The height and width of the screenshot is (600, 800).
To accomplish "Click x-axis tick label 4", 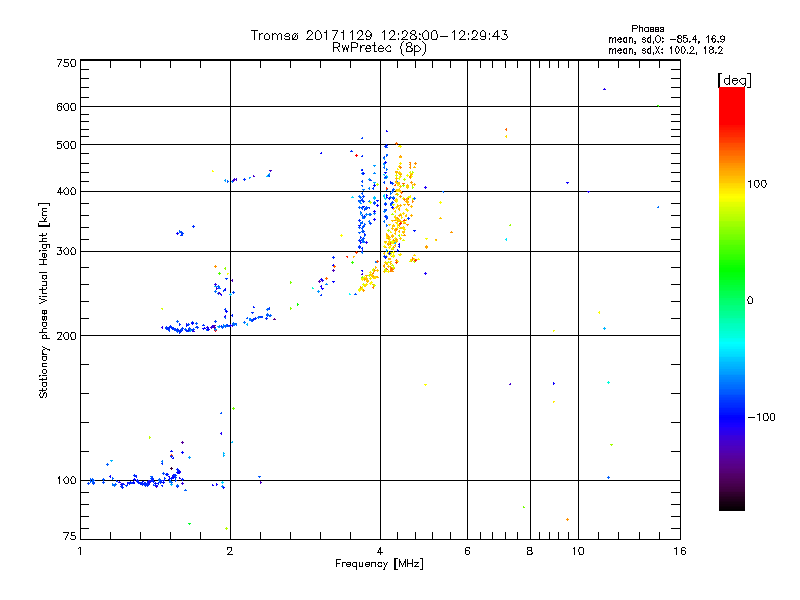I will click(380, 551).
